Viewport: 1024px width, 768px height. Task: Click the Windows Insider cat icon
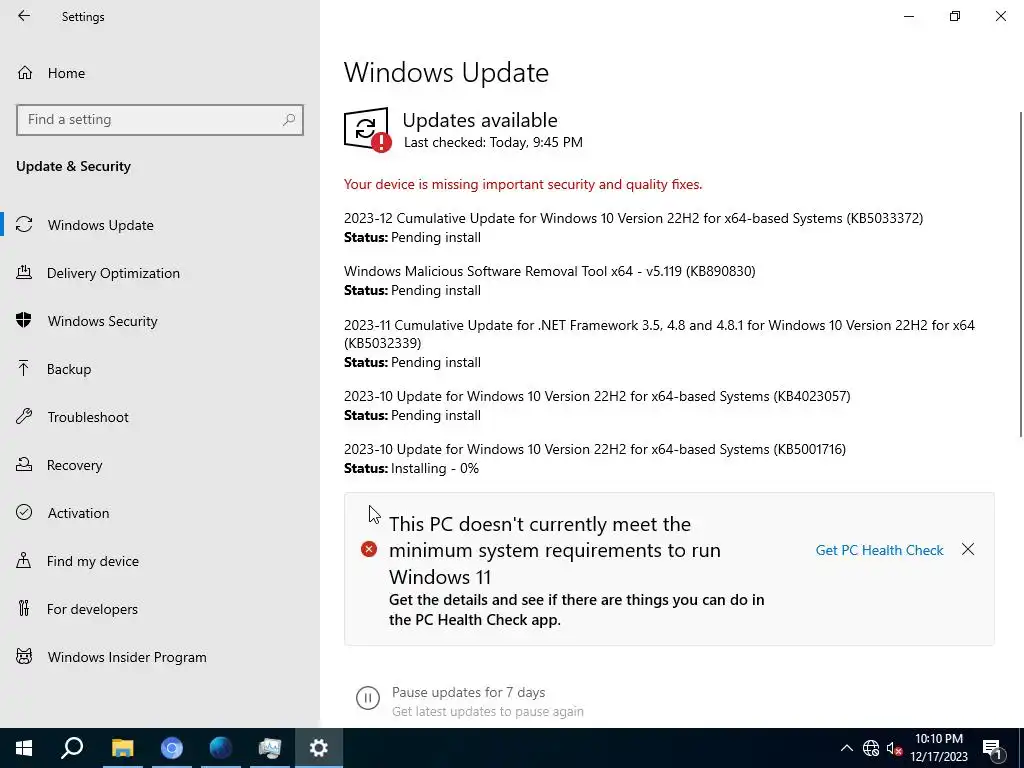(x=24, y=656)
